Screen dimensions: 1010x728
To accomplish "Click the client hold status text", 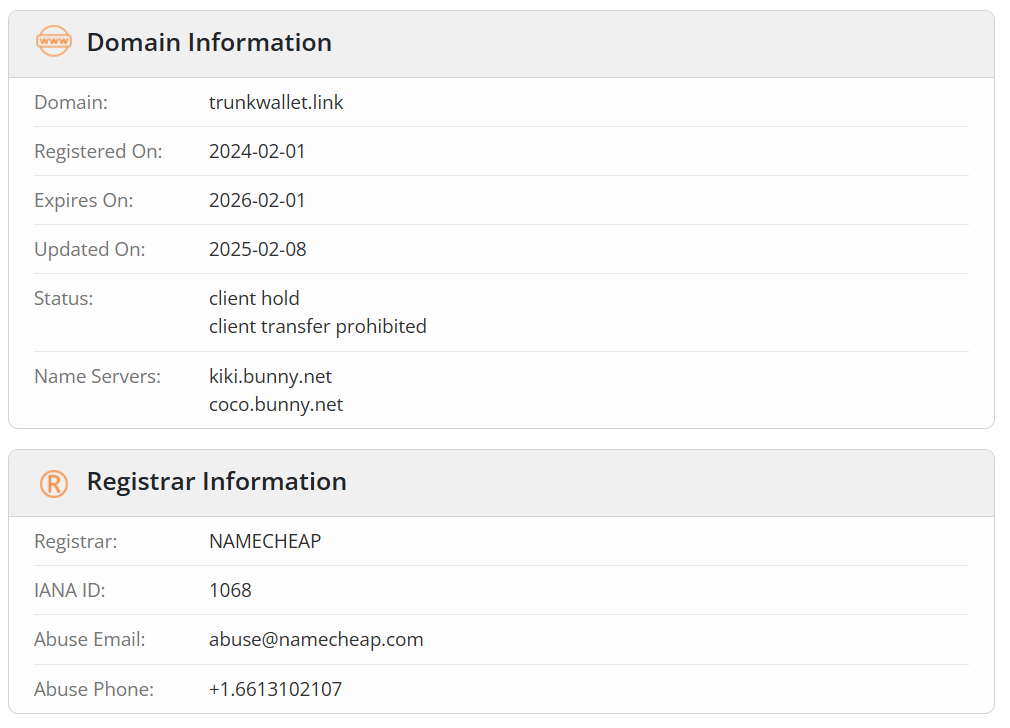I will pyautogui.click(x=254, y=298).
